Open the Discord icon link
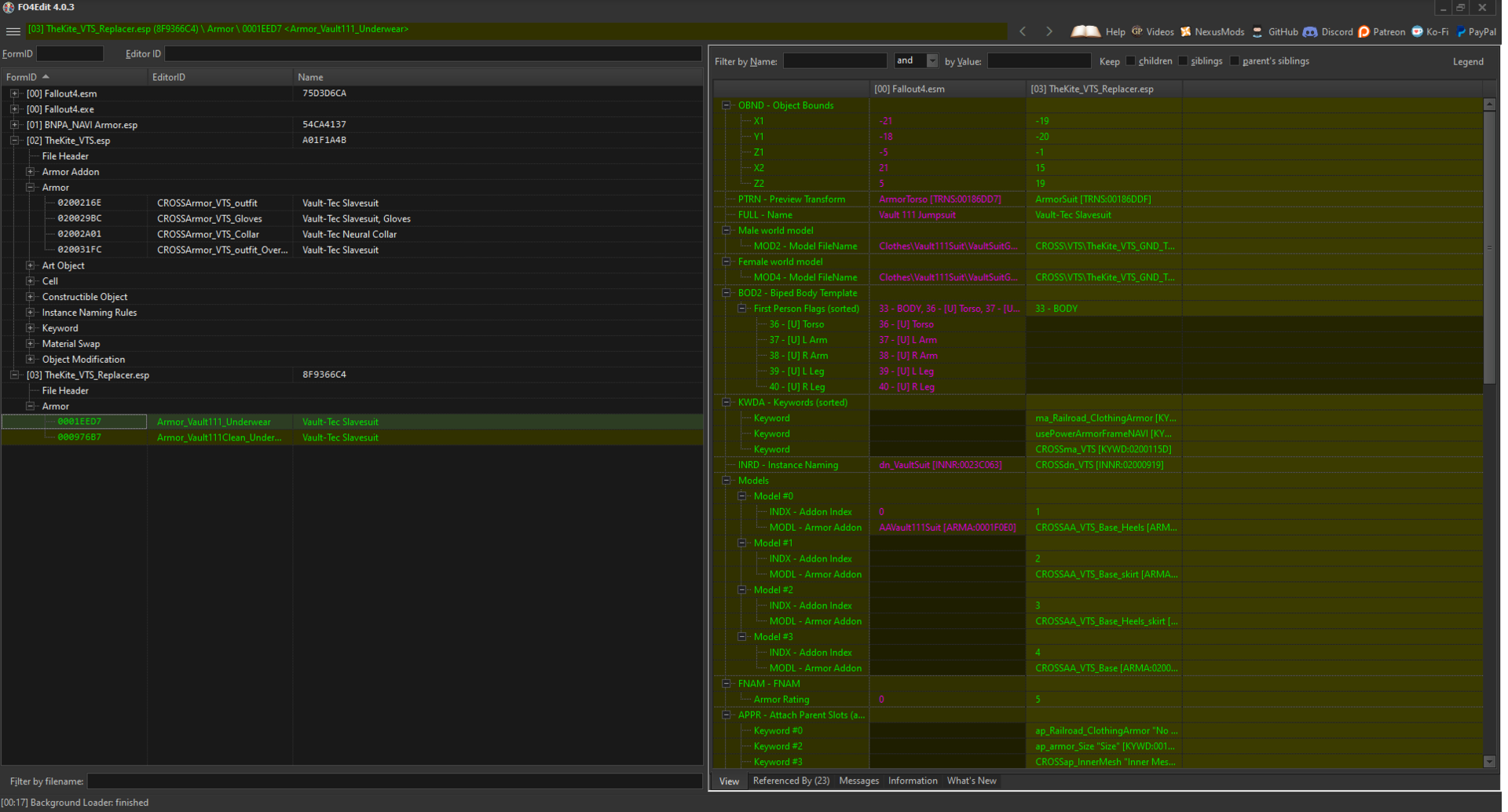 point(1310,31)
